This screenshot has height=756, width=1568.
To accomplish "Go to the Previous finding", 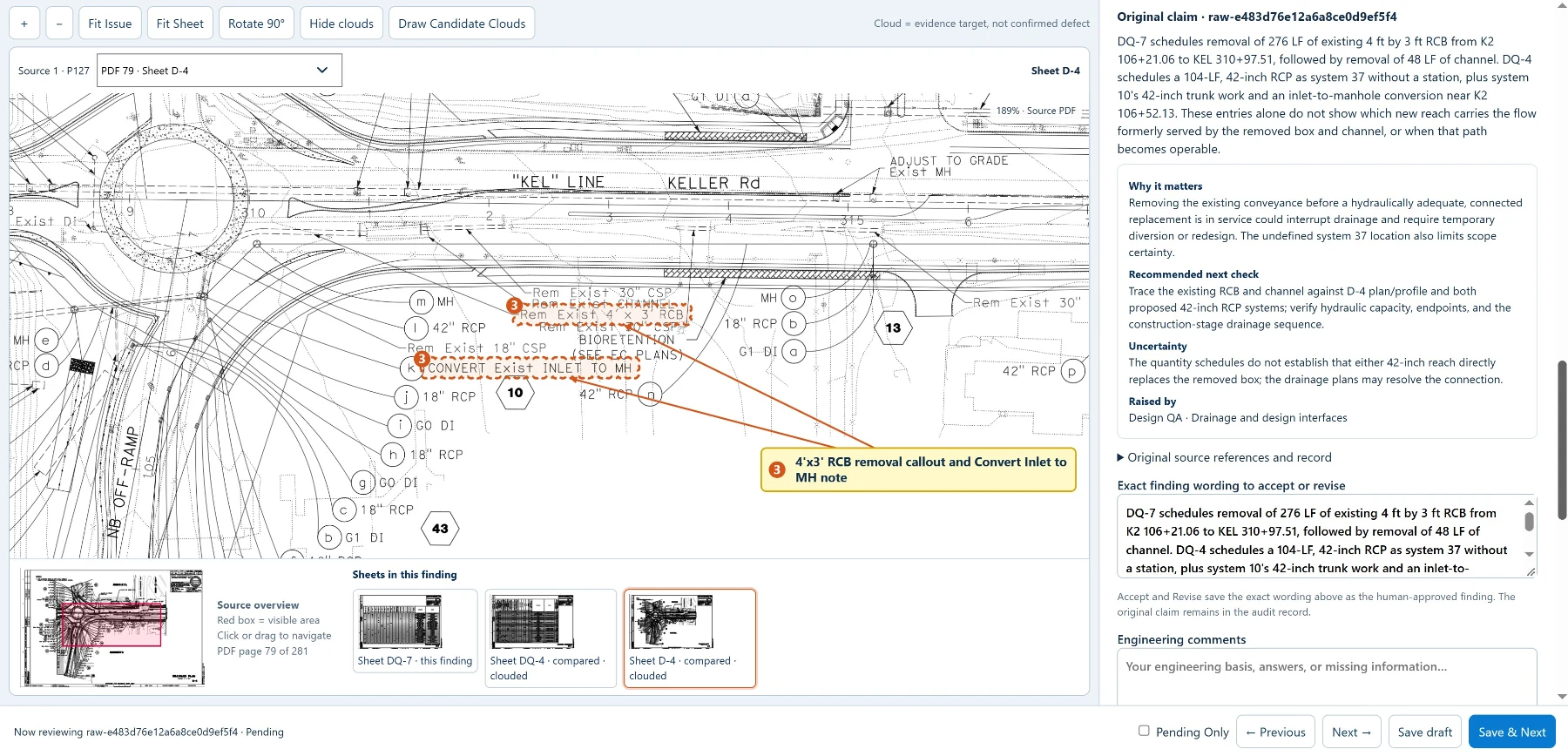I will [x=1276, y=732].
